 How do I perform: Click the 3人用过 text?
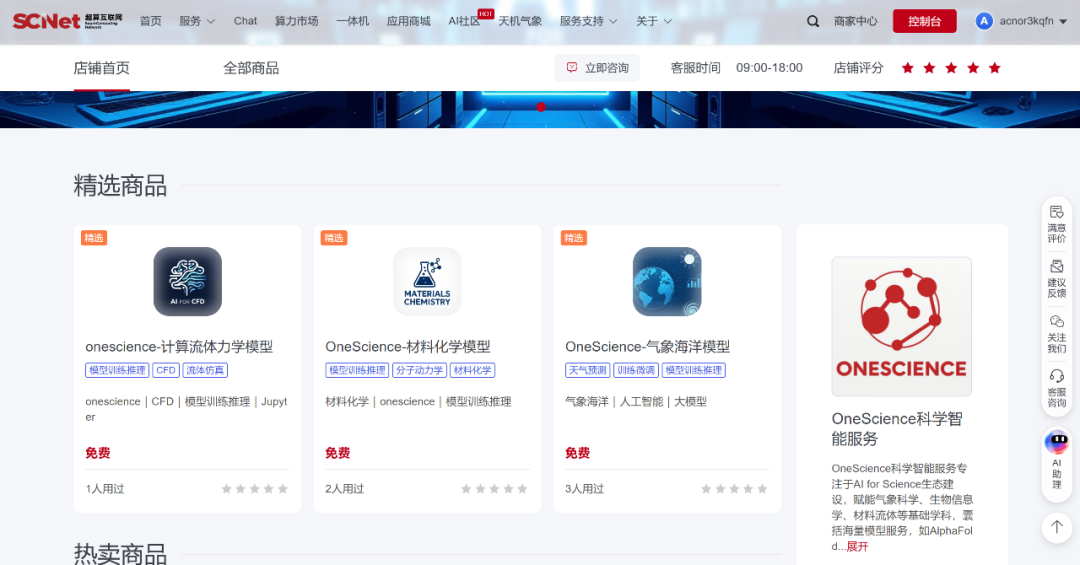pos(584,489)
